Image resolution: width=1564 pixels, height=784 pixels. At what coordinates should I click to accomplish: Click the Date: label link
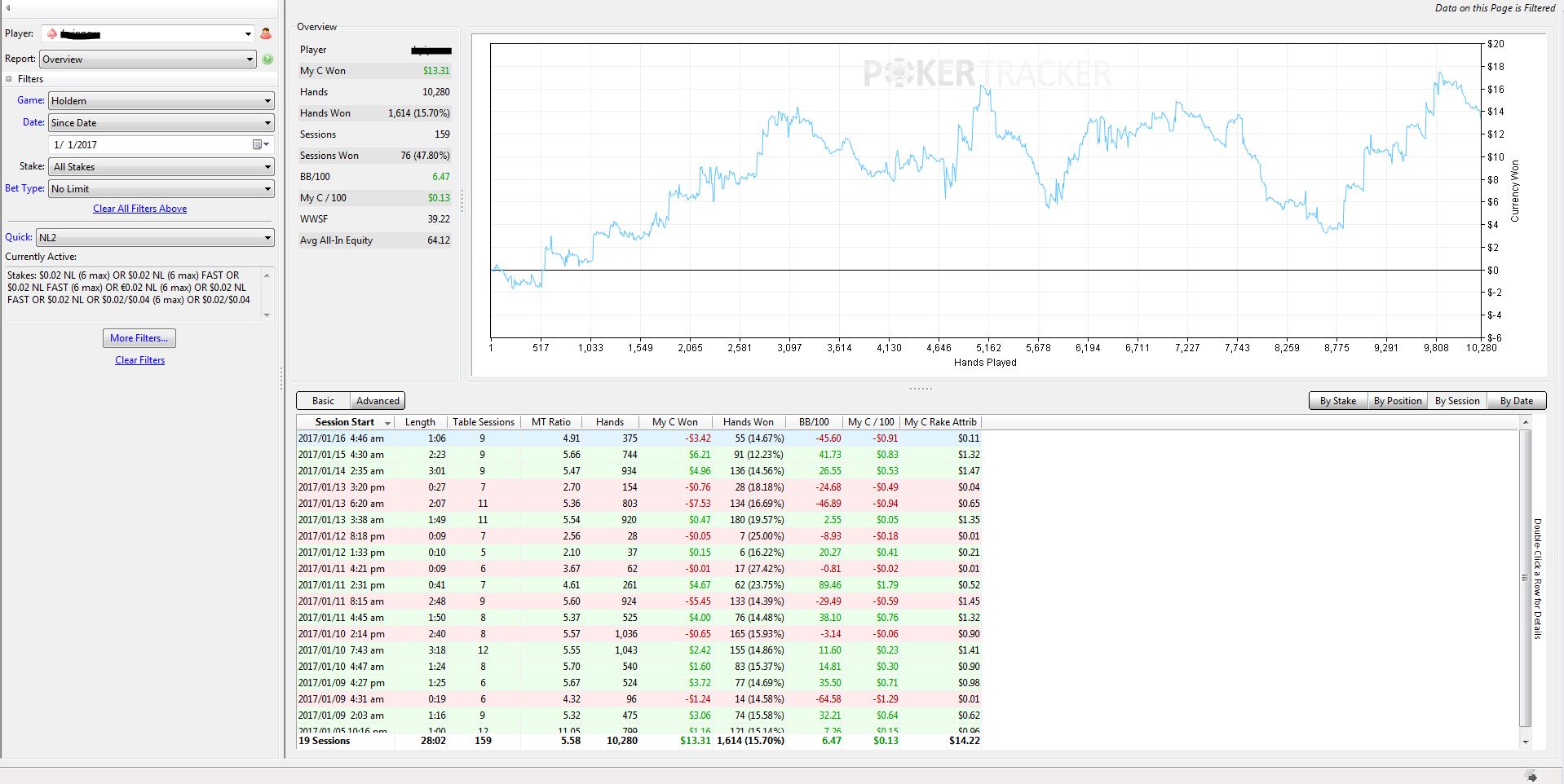tap(33, 122)
